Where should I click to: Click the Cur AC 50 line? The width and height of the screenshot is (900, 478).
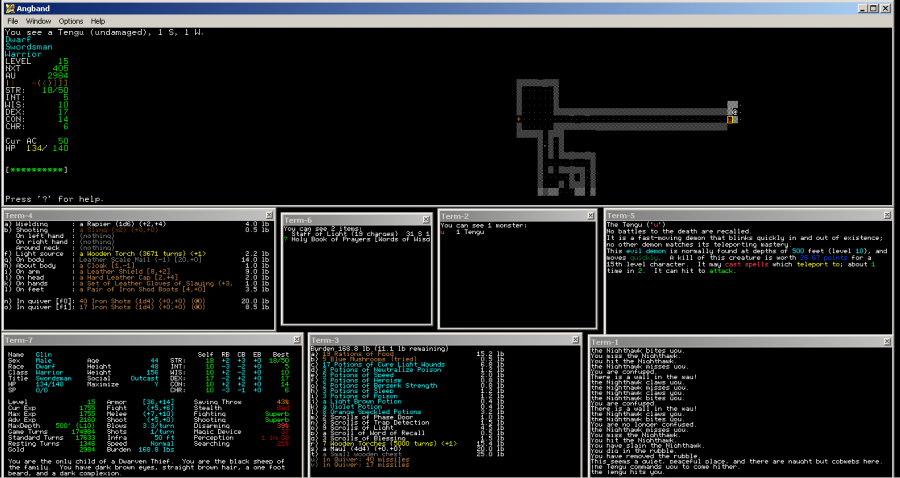pos(37,141)
